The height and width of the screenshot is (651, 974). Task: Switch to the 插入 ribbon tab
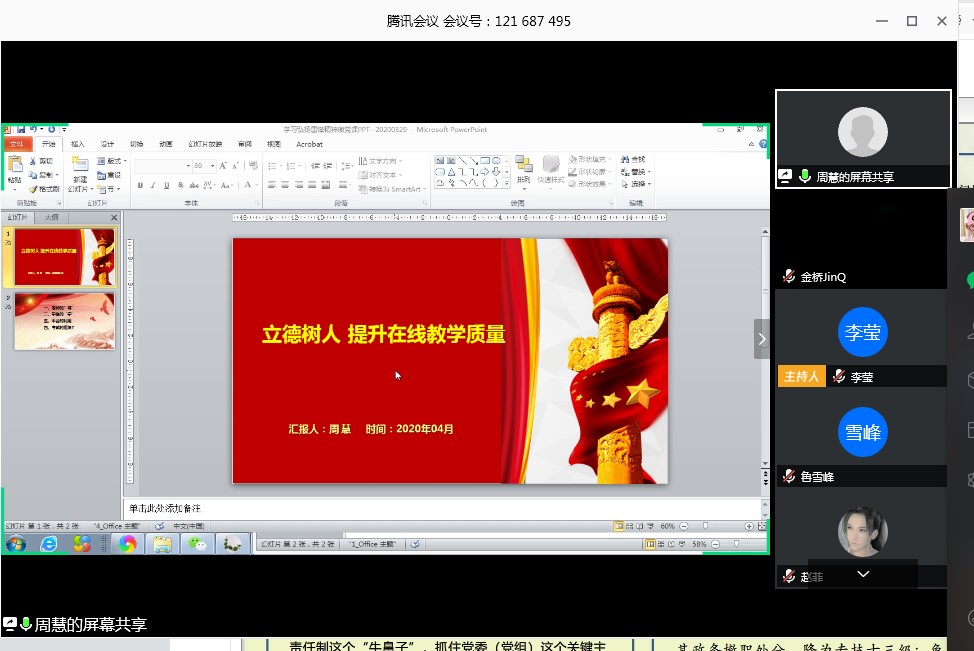coord(78,144)
